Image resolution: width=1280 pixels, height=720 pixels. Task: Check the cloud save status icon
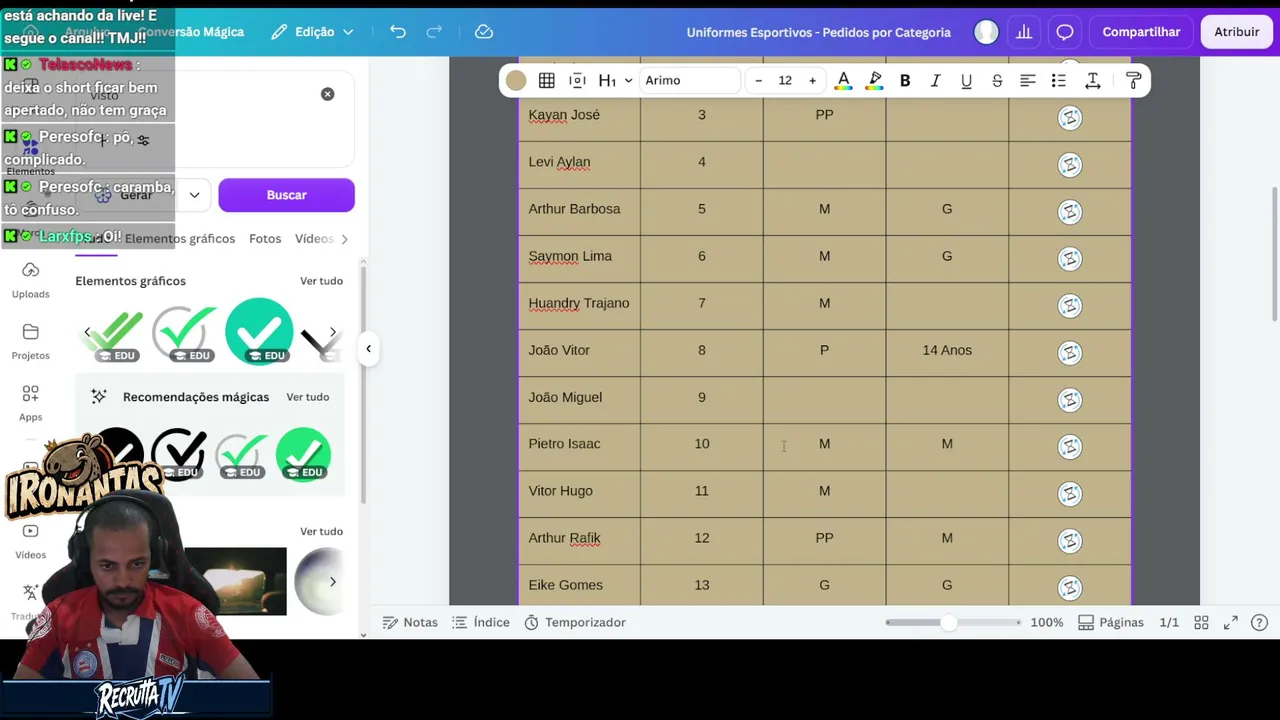point(484,32)
